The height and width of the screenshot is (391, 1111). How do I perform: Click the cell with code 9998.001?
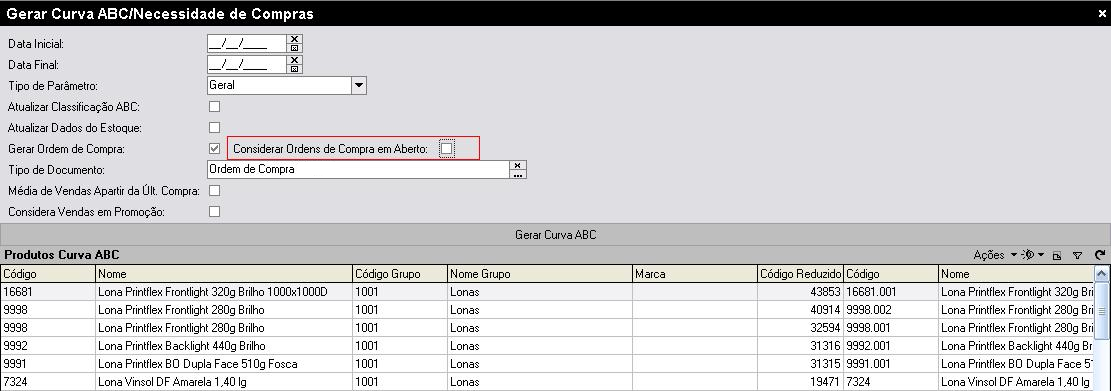[891, 328]
